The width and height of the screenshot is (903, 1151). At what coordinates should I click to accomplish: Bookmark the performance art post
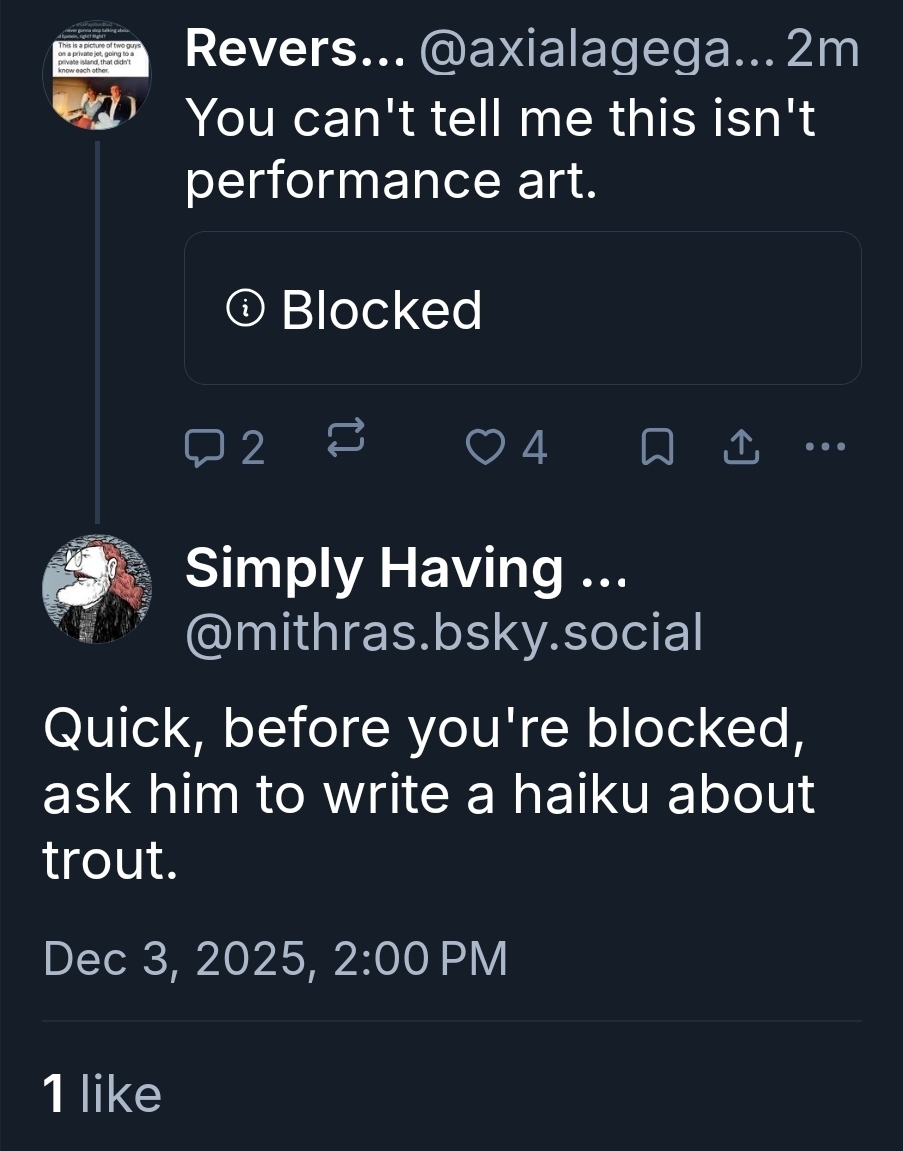pos(654,449)
